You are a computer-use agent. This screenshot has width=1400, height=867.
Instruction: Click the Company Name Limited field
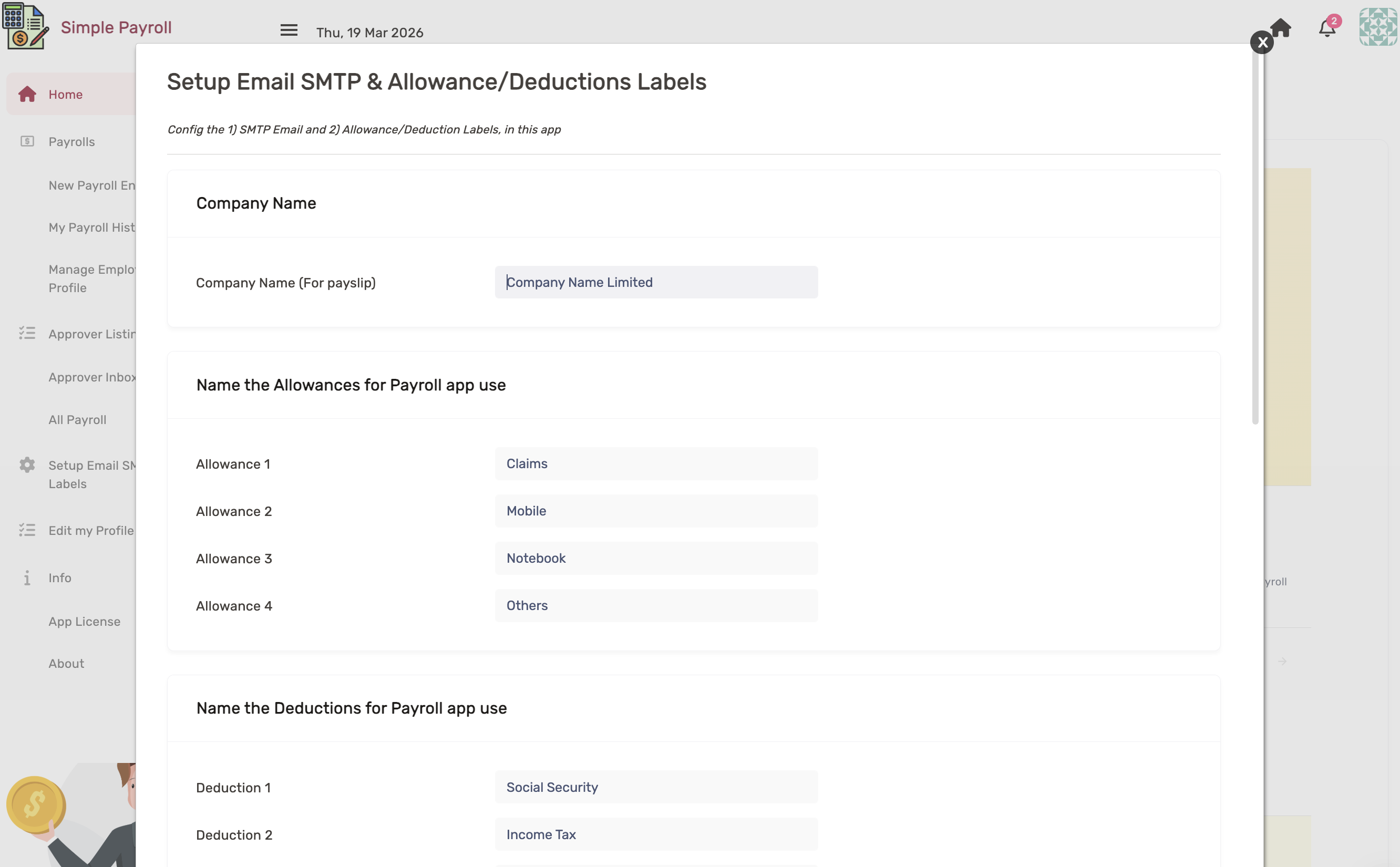656,282
